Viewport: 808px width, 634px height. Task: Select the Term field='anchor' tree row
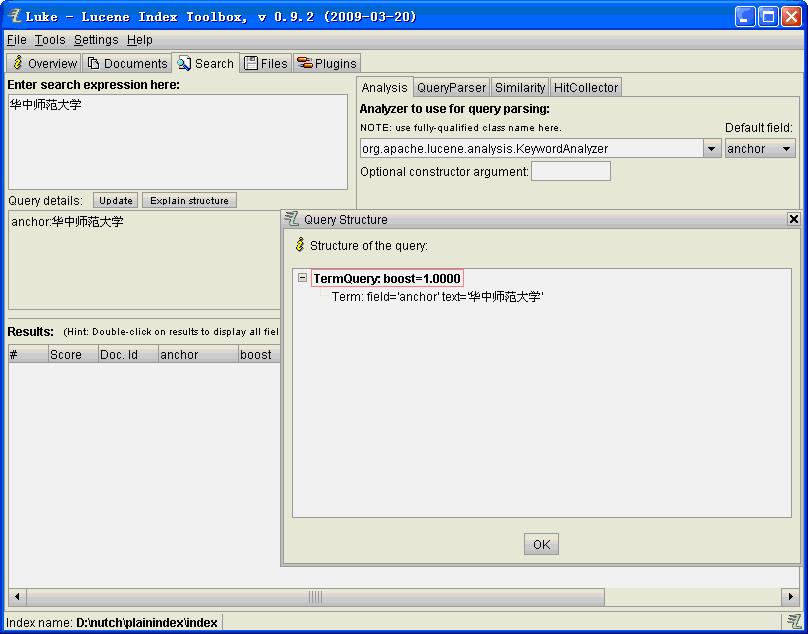coord(437,297)
